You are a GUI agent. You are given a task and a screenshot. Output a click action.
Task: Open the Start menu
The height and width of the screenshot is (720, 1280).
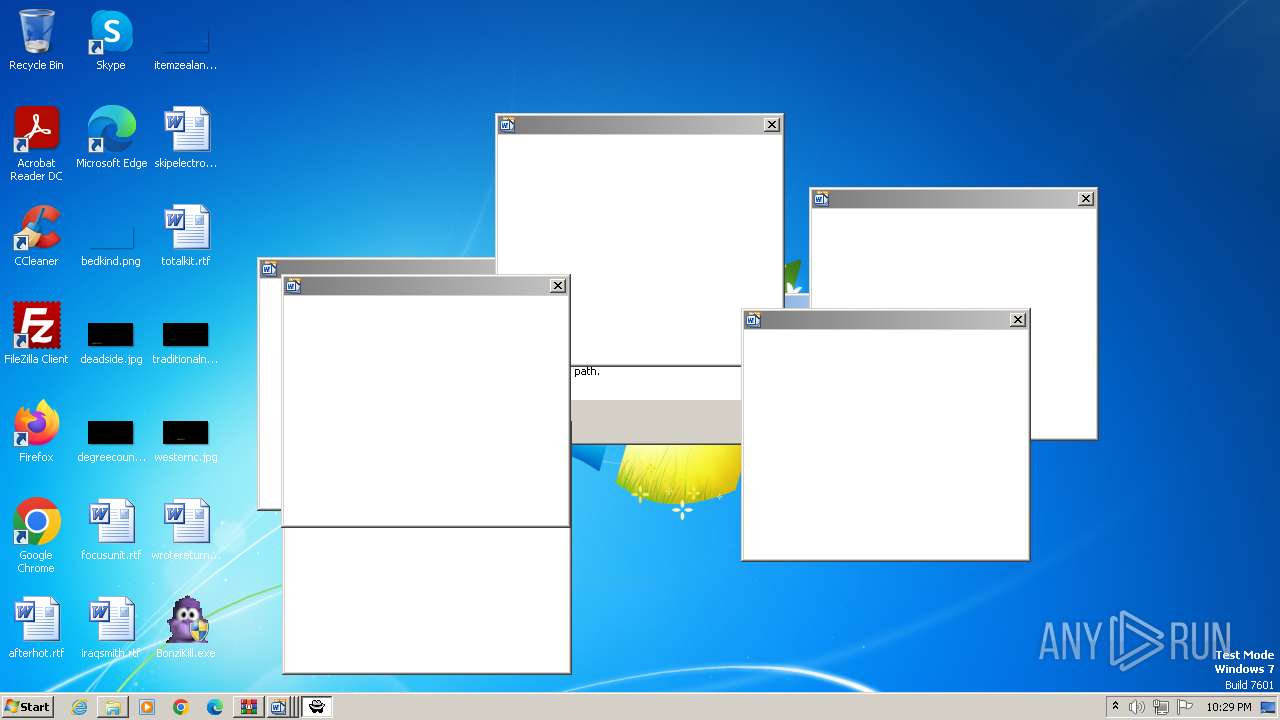27,706
